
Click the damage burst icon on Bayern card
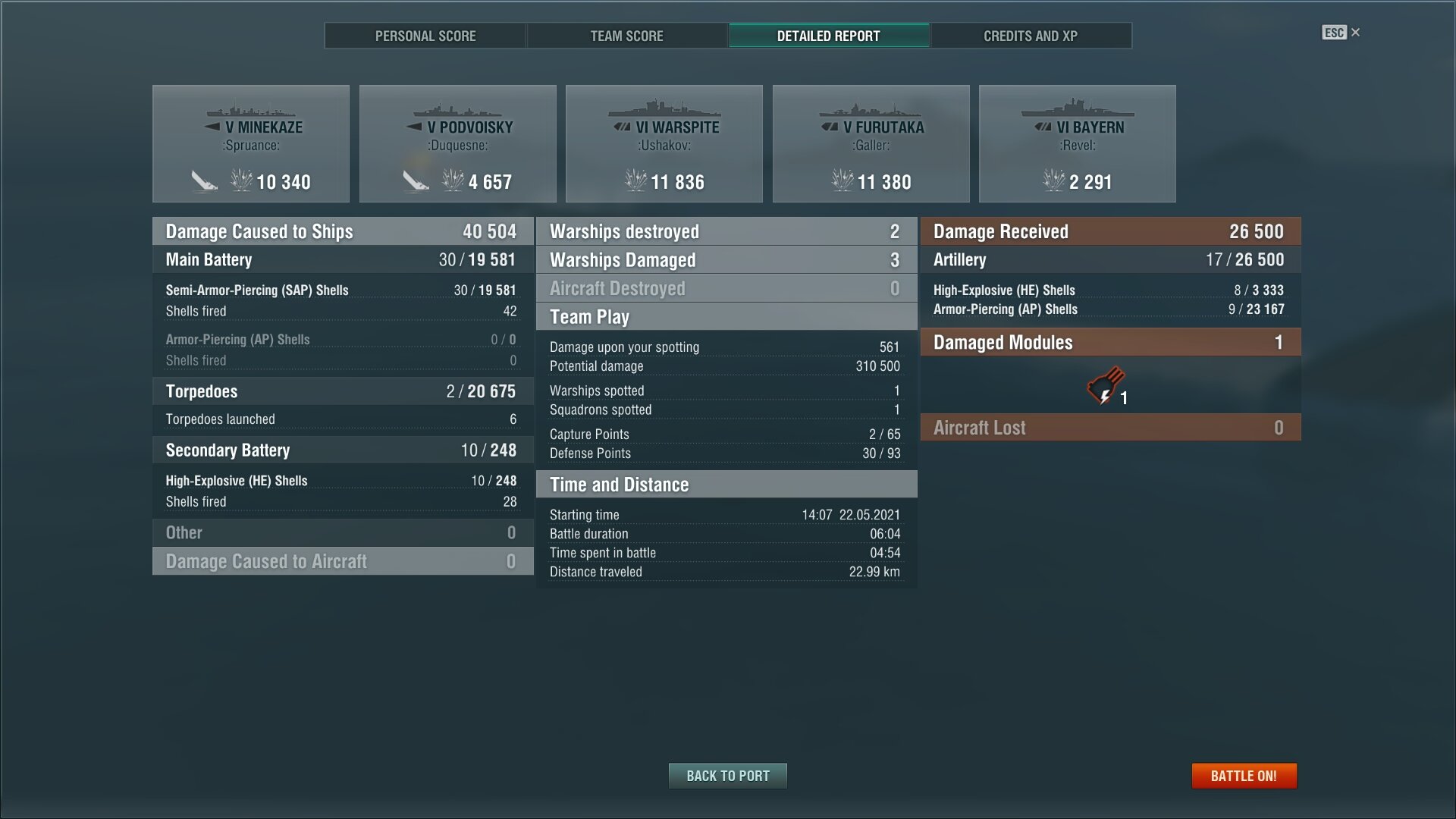click(1053, 180)
